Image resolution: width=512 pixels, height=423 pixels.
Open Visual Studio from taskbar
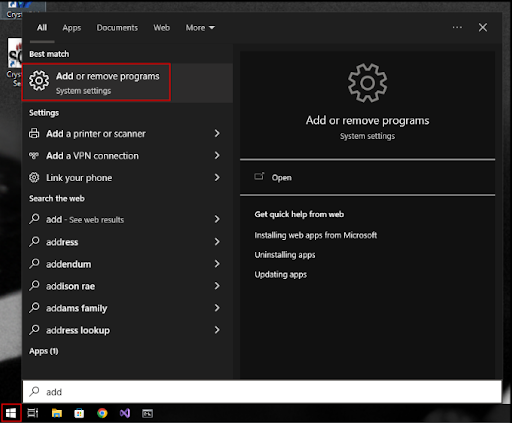125,413
